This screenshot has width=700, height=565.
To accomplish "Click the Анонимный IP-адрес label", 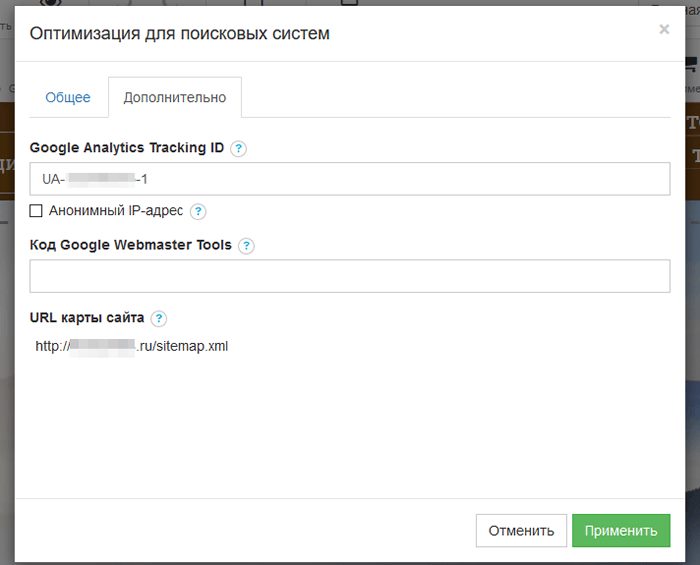I will point(116,211).
